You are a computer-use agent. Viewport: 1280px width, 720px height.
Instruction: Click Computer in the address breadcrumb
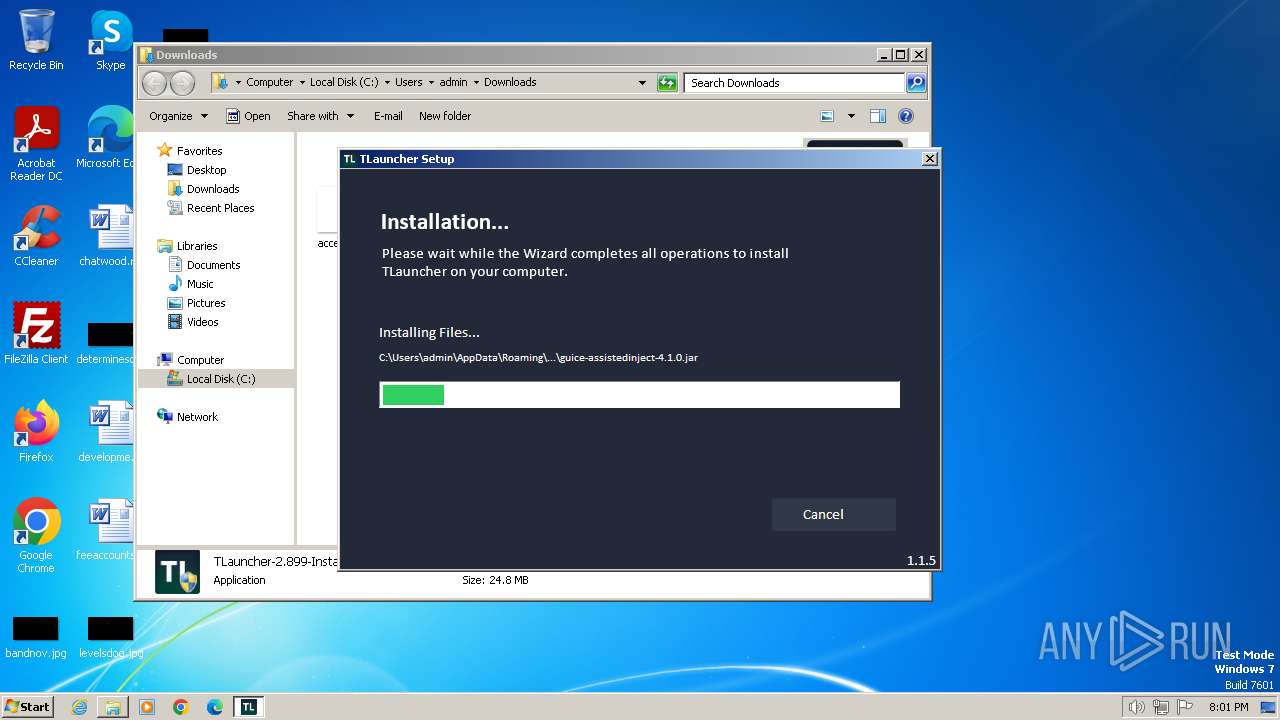pos(269,82)
